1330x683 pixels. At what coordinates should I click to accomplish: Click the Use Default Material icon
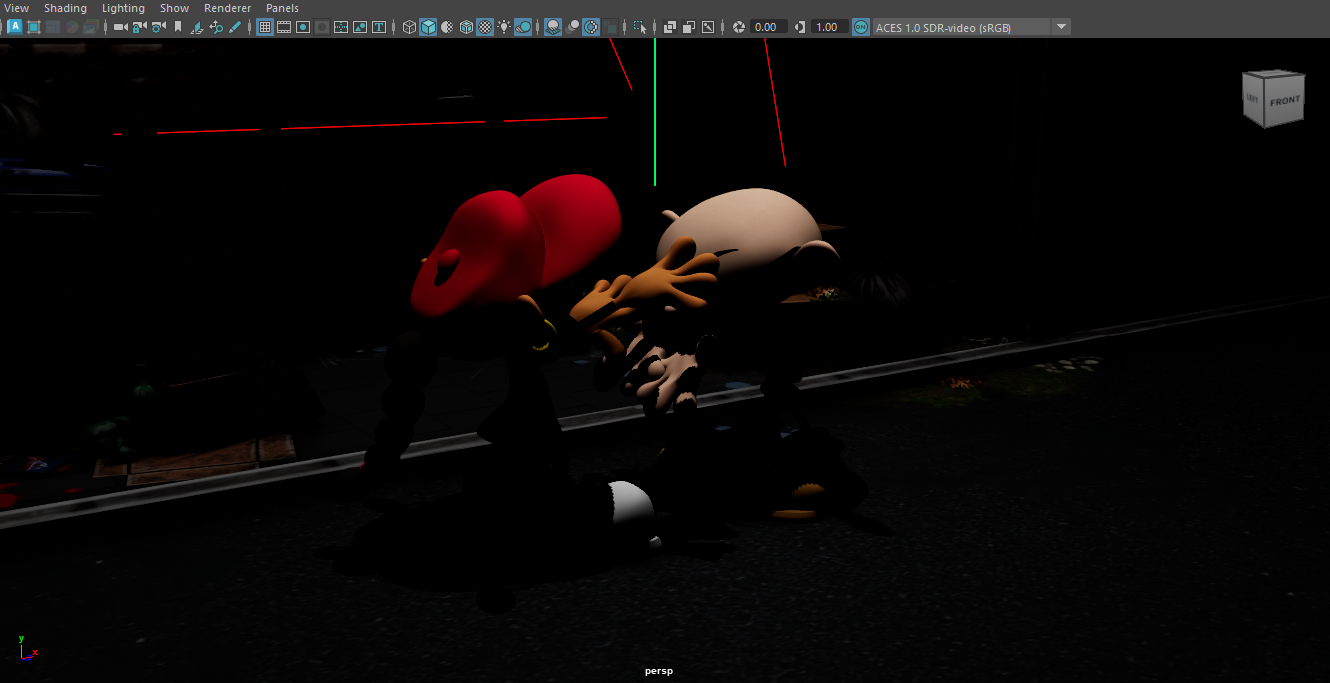447,27
